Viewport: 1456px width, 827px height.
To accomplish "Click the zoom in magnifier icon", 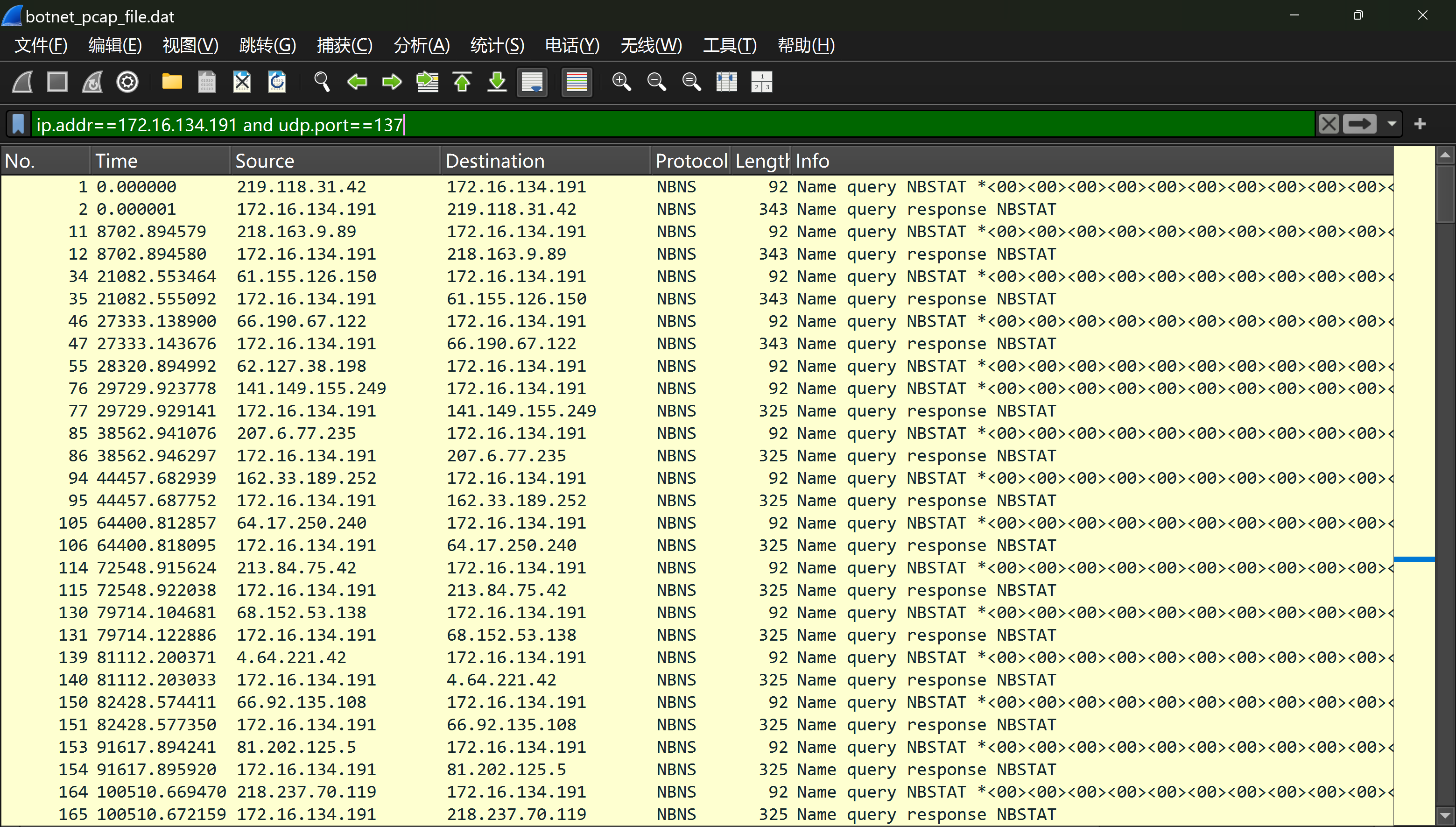I will click(x=621, y=82).
